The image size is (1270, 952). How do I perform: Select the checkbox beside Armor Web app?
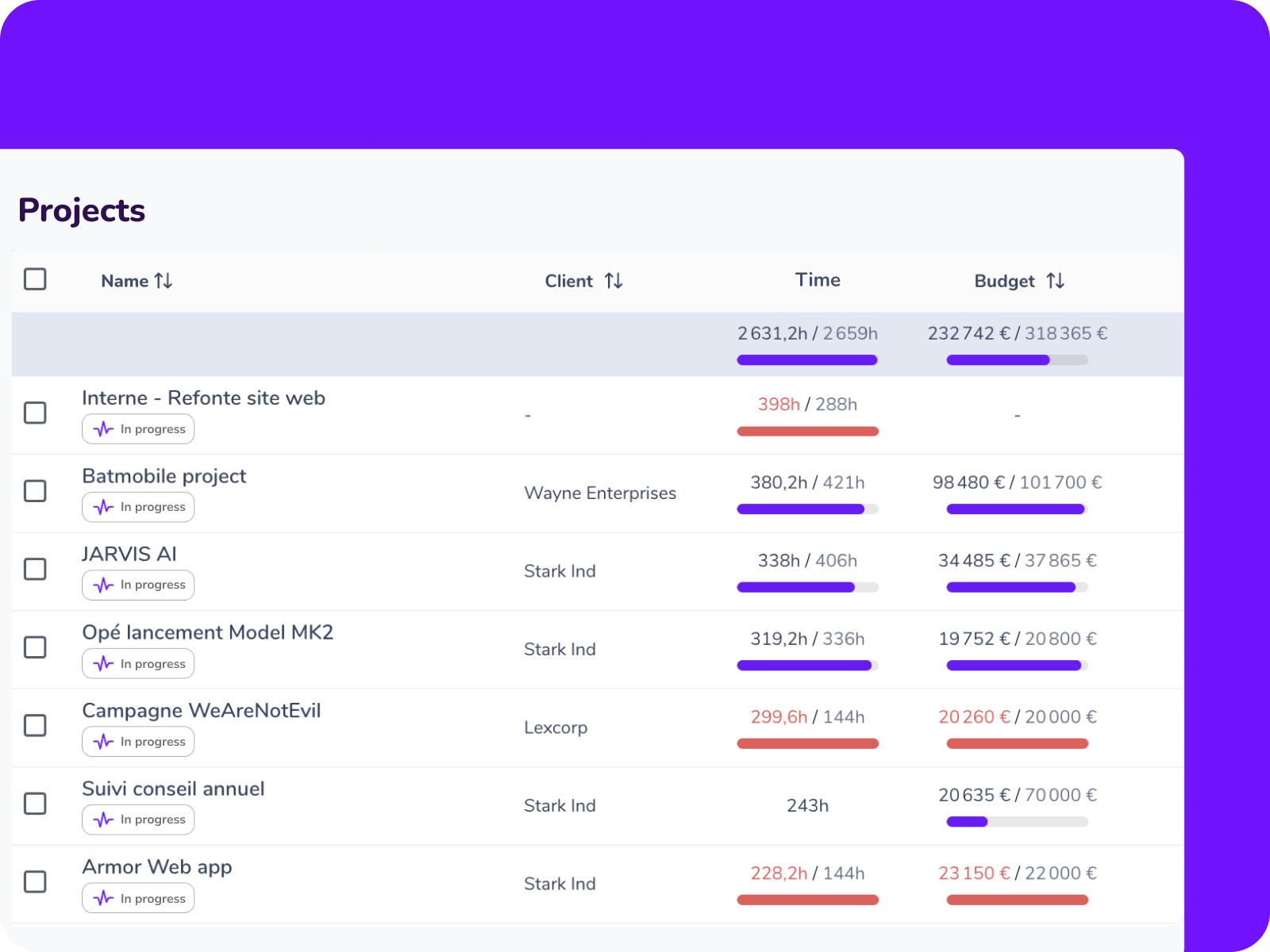click(35, 883)
